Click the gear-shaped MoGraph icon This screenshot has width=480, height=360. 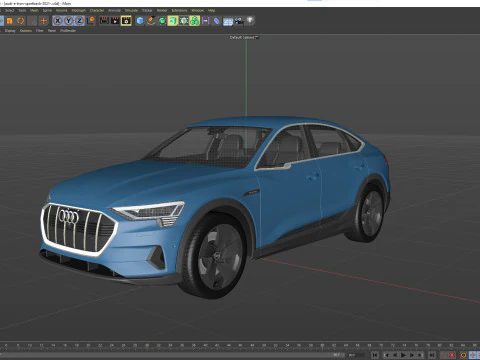184,21
